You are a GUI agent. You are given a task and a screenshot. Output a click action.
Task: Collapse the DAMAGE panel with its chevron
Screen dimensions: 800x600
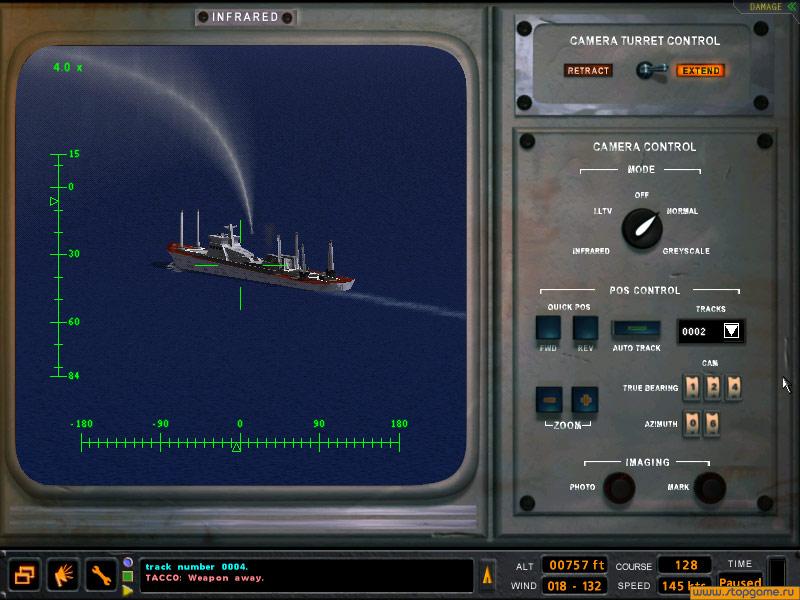click(x=789, y=6)
